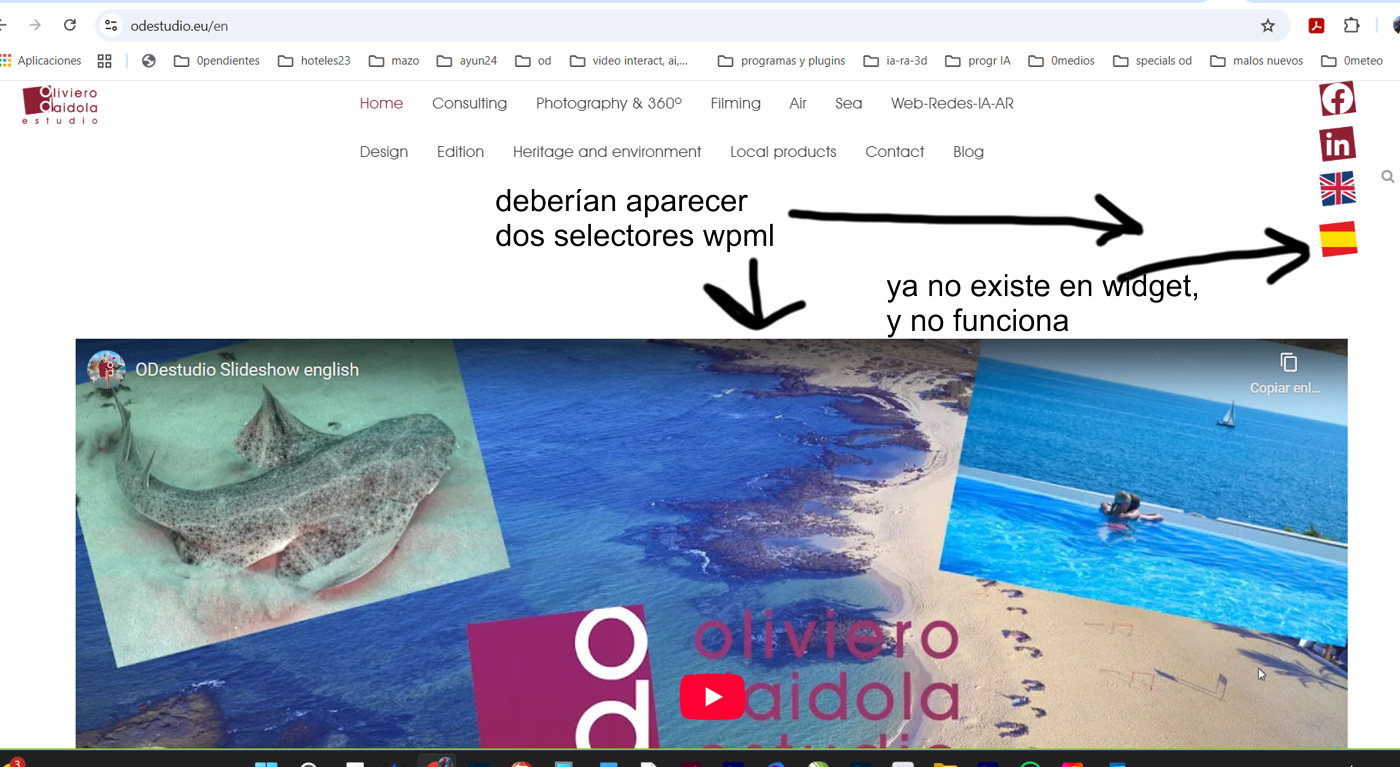
Task: Open the Edition menu item
Action: (x=460, y=152)
